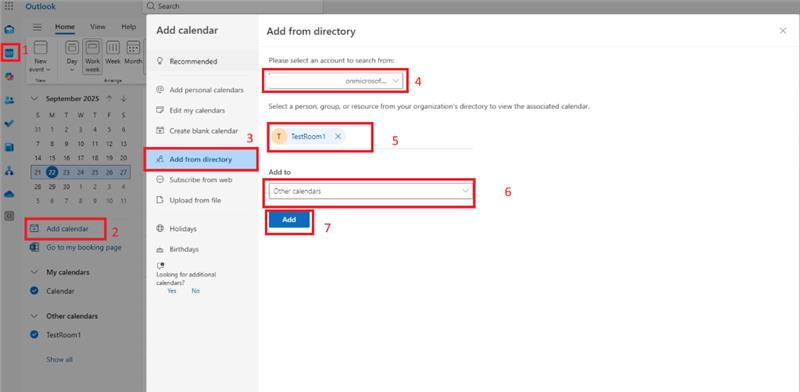Select Create blank calendar
Viewport: 800px width, 392px height.
click(x=202, y=131)
